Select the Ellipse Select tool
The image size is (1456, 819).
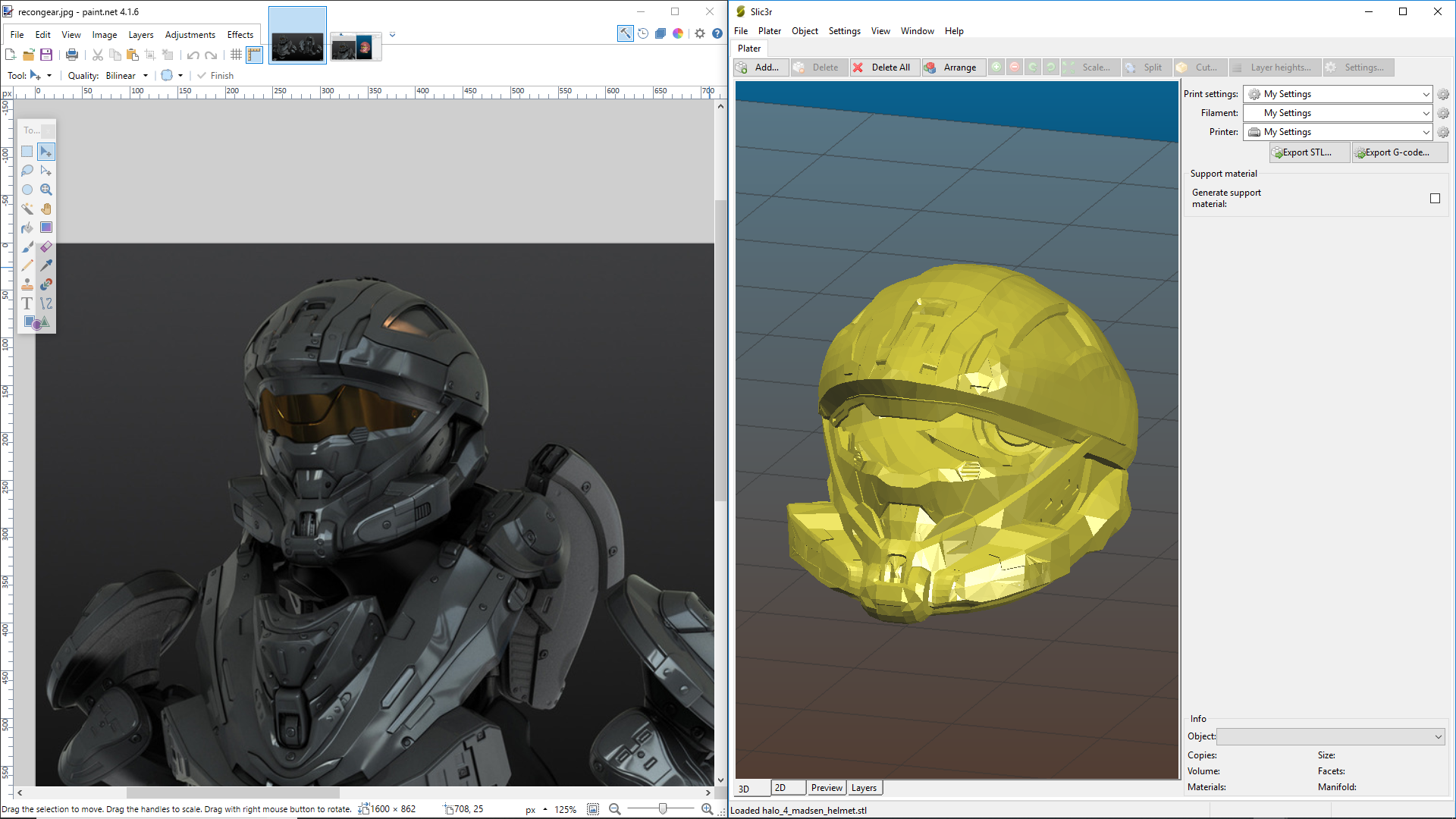point(27,190)
